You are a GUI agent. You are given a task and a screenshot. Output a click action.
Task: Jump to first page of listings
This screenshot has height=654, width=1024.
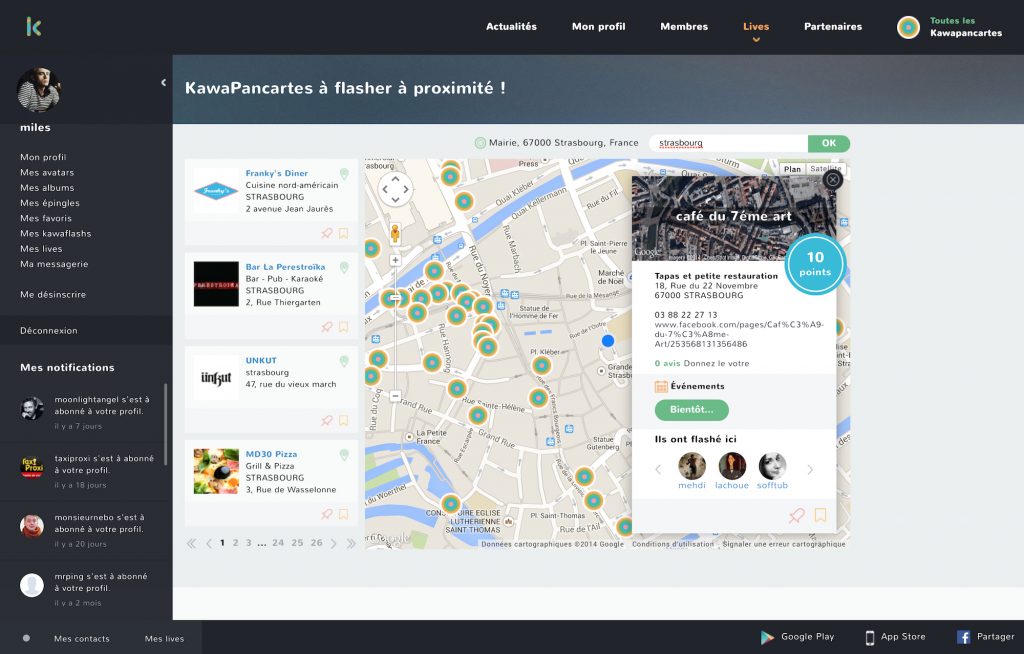click(x=191, y=543)
